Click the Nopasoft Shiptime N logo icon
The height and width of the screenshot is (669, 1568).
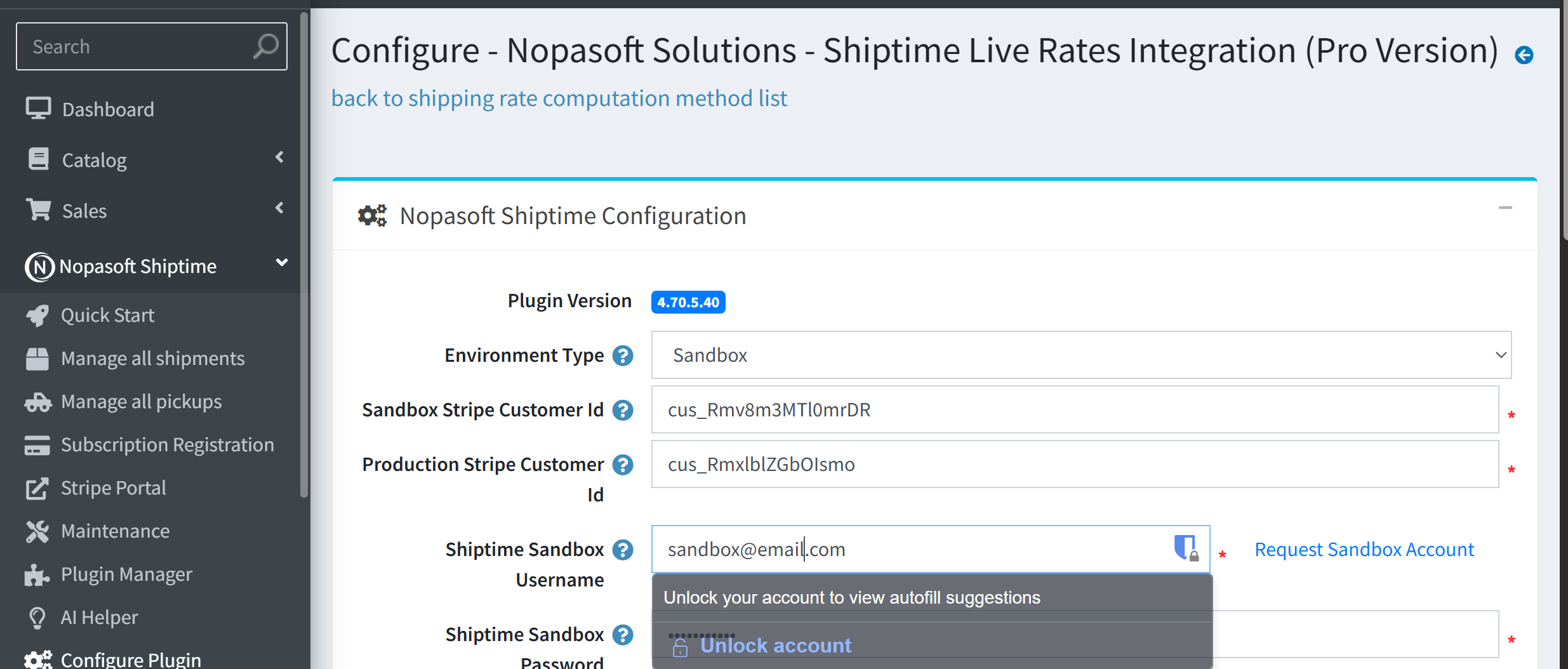(x=39, y=267)
